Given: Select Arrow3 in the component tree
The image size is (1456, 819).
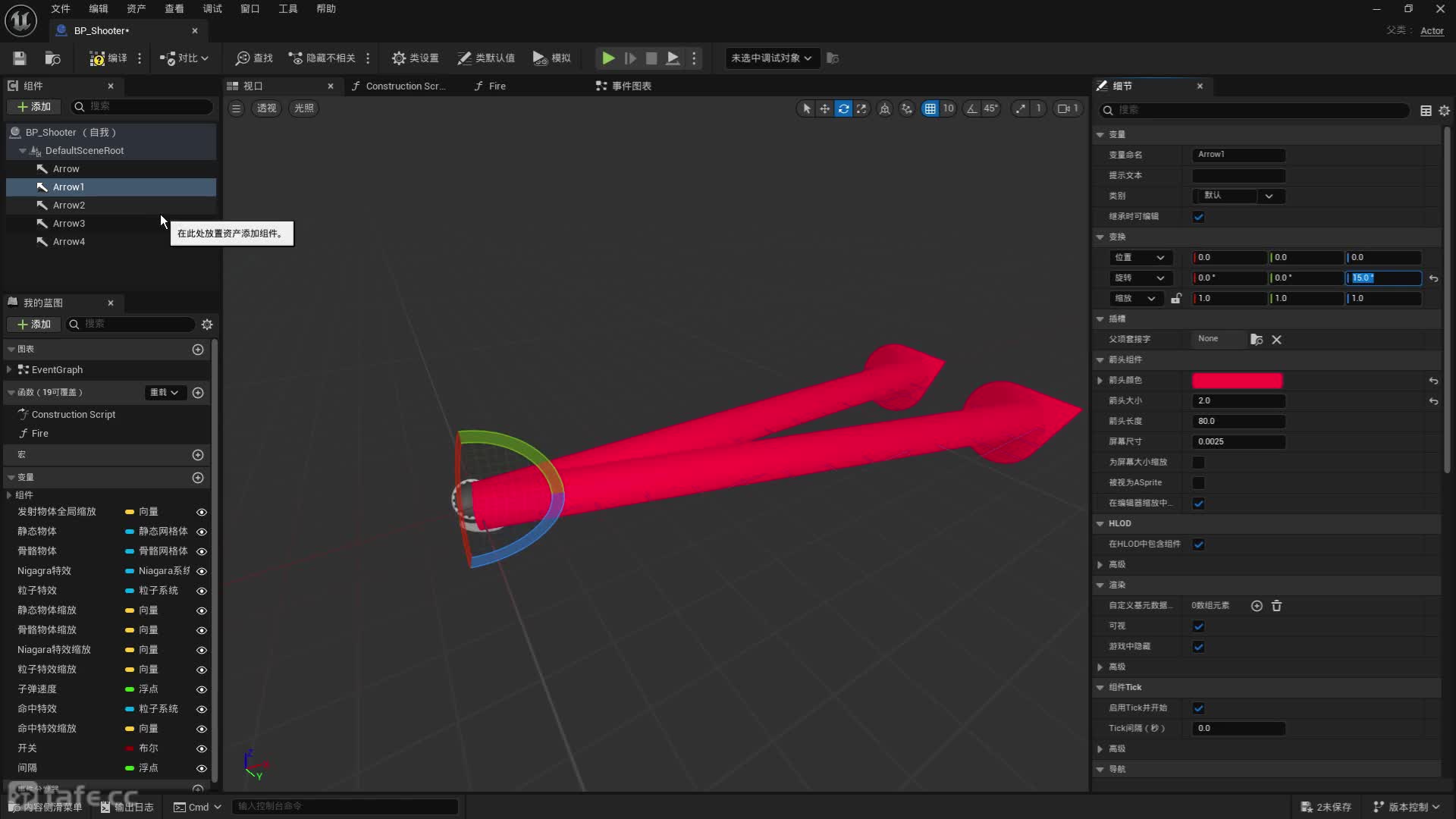Looking at the screenshot, I should (x=69, y=224).
